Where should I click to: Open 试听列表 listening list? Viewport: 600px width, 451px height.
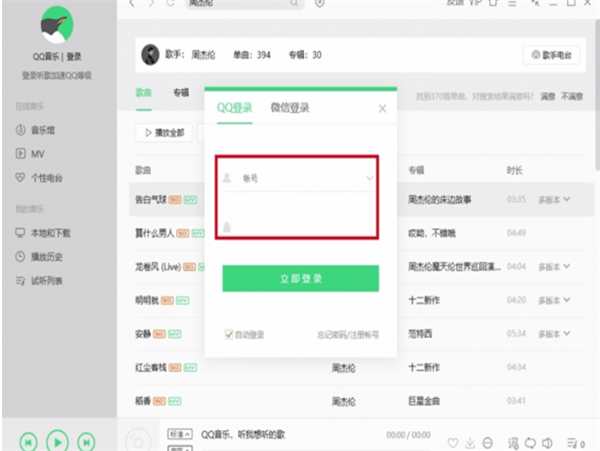tap(39, 281)
